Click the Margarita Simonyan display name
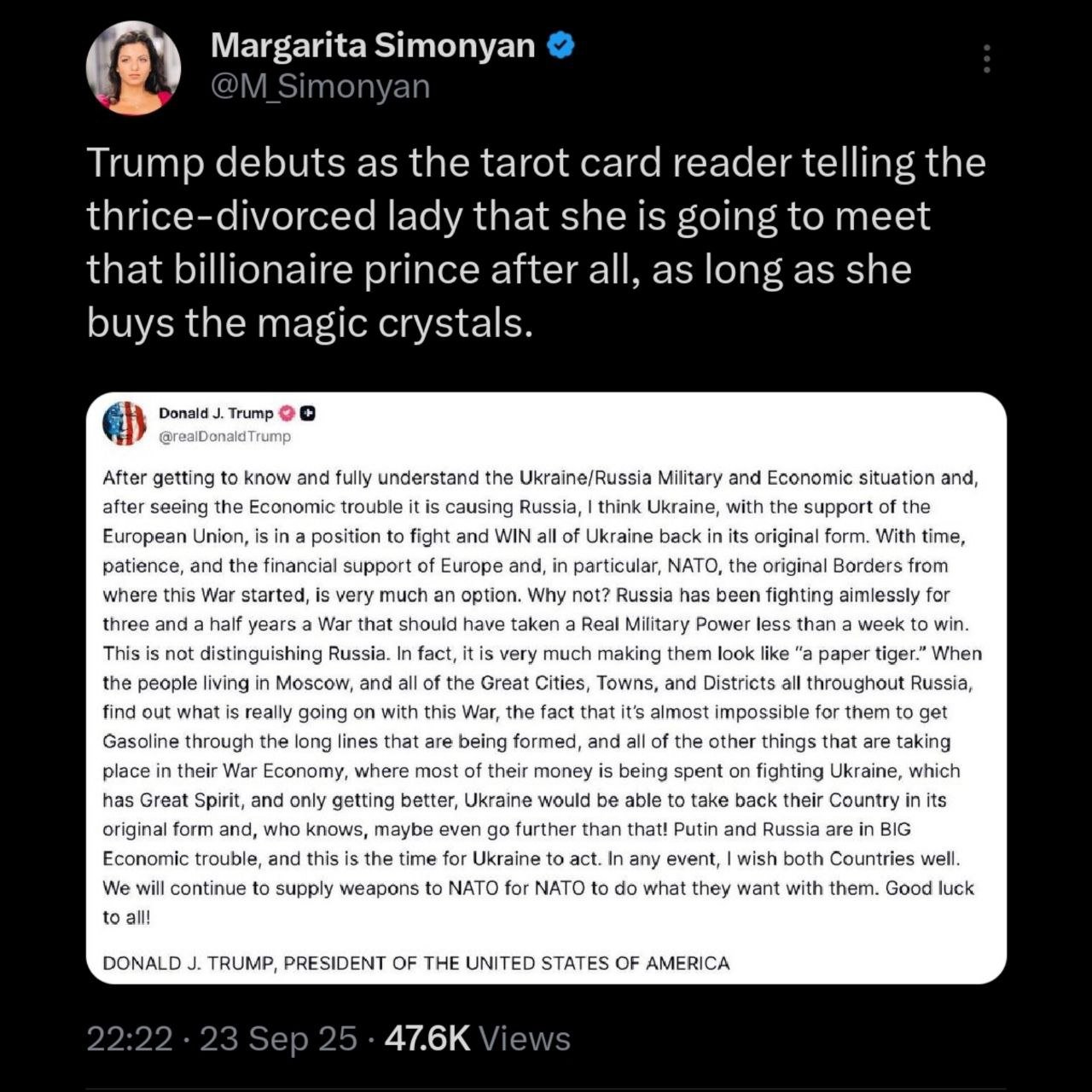1092x1092 pixels. click(x=373, y=45)
